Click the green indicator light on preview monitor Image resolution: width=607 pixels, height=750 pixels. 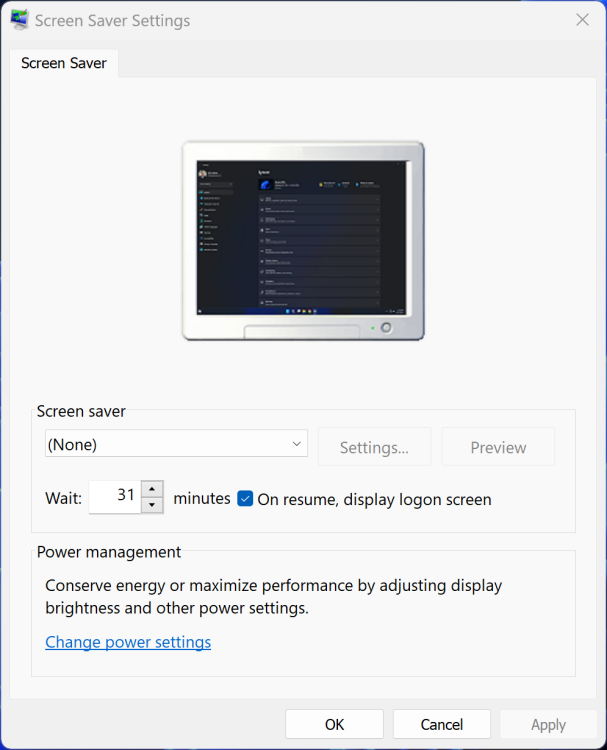point(373,328)
